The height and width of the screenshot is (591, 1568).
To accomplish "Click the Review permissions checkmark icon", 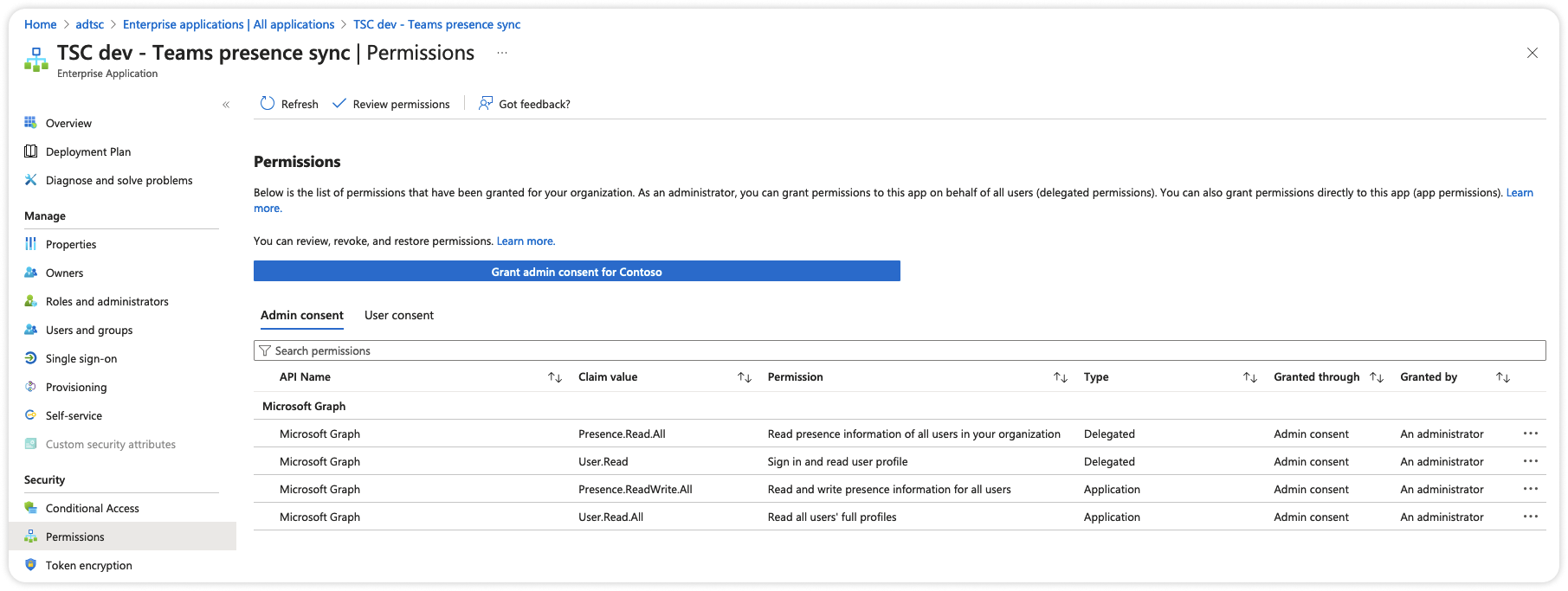I will click(339, 104).
